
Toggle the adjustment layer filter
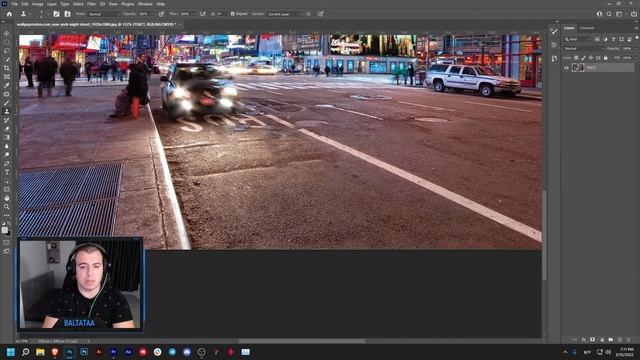(x=605, y=39)
